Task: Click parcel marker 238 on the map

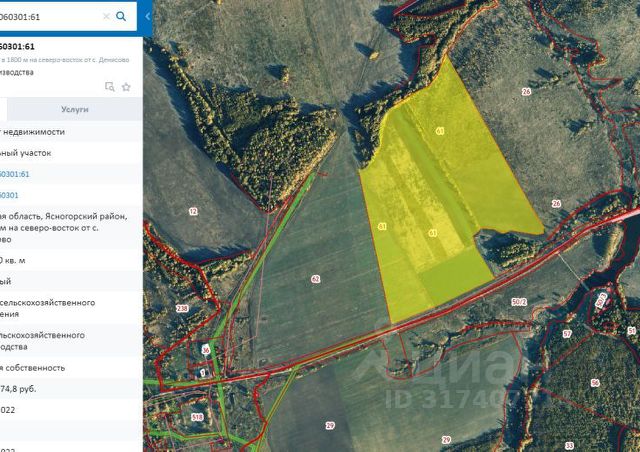Action: 182,308
